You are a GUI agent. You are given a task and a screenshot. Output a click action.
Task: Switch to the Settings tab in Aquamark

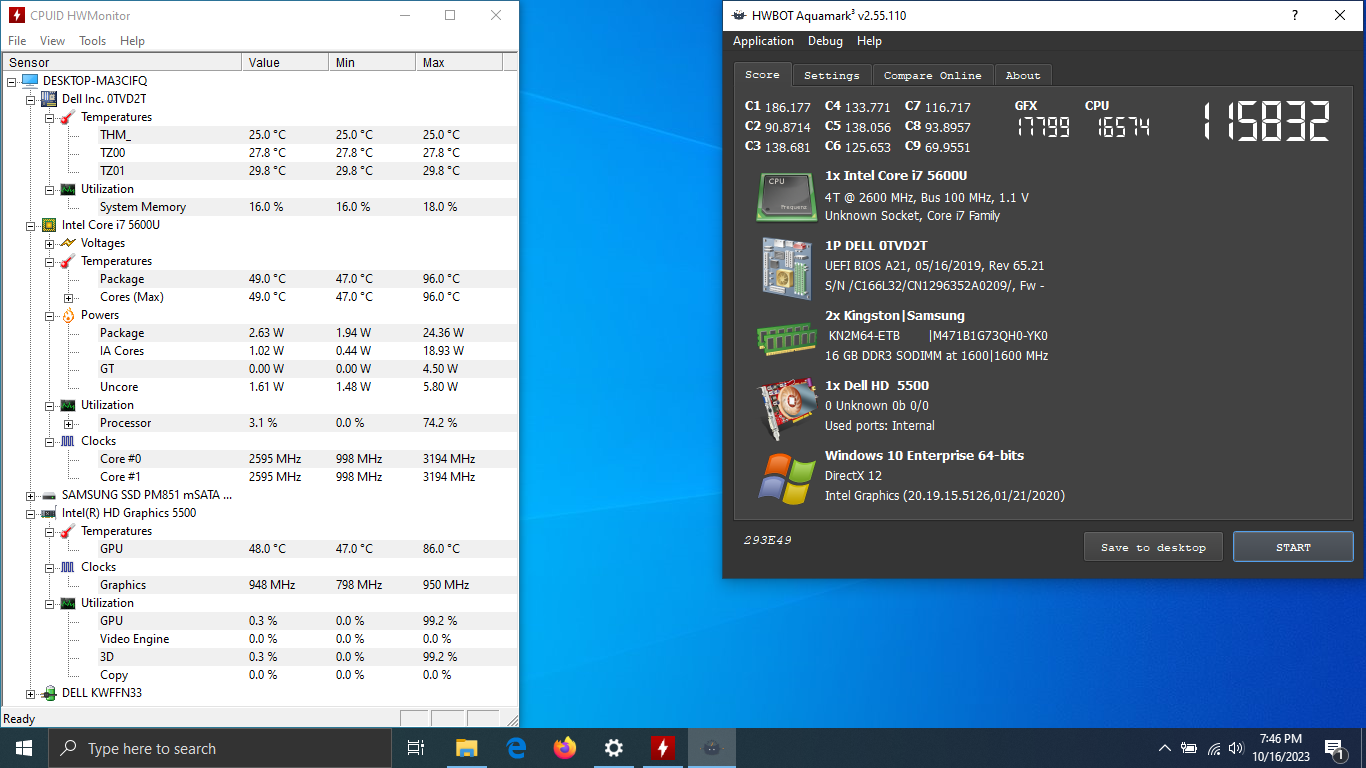831,75
